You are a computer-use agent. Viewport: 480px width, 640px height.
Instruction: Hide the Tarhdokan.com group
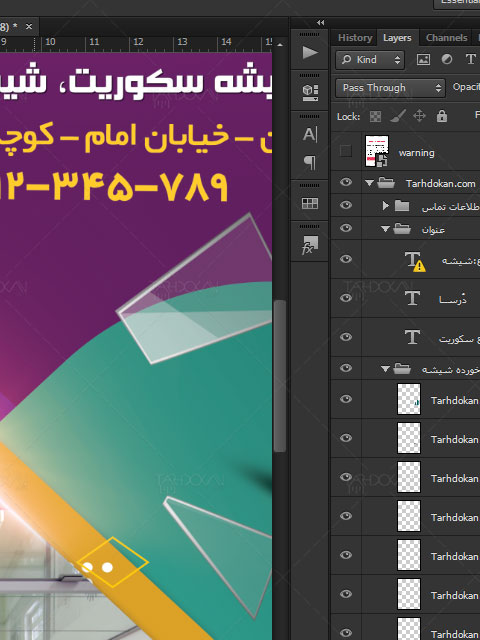(346, 182)
